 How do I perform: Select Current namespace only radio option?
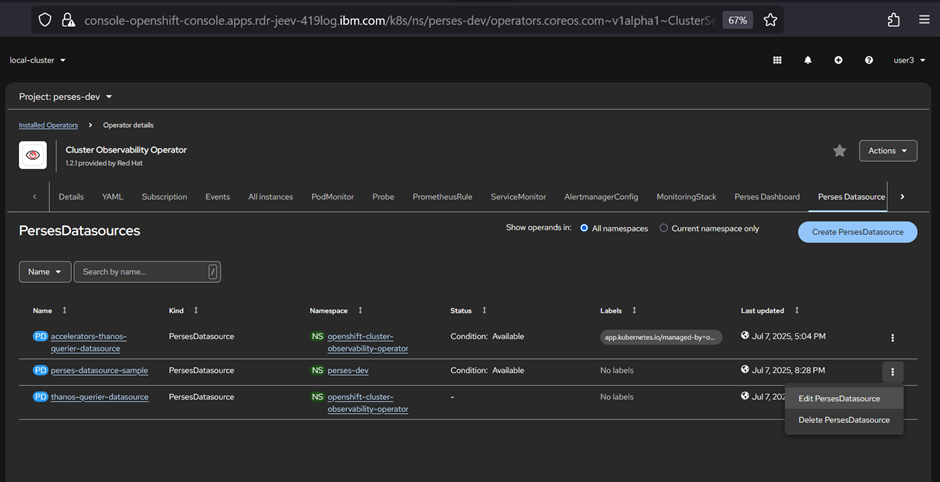[x=664, y=228]
